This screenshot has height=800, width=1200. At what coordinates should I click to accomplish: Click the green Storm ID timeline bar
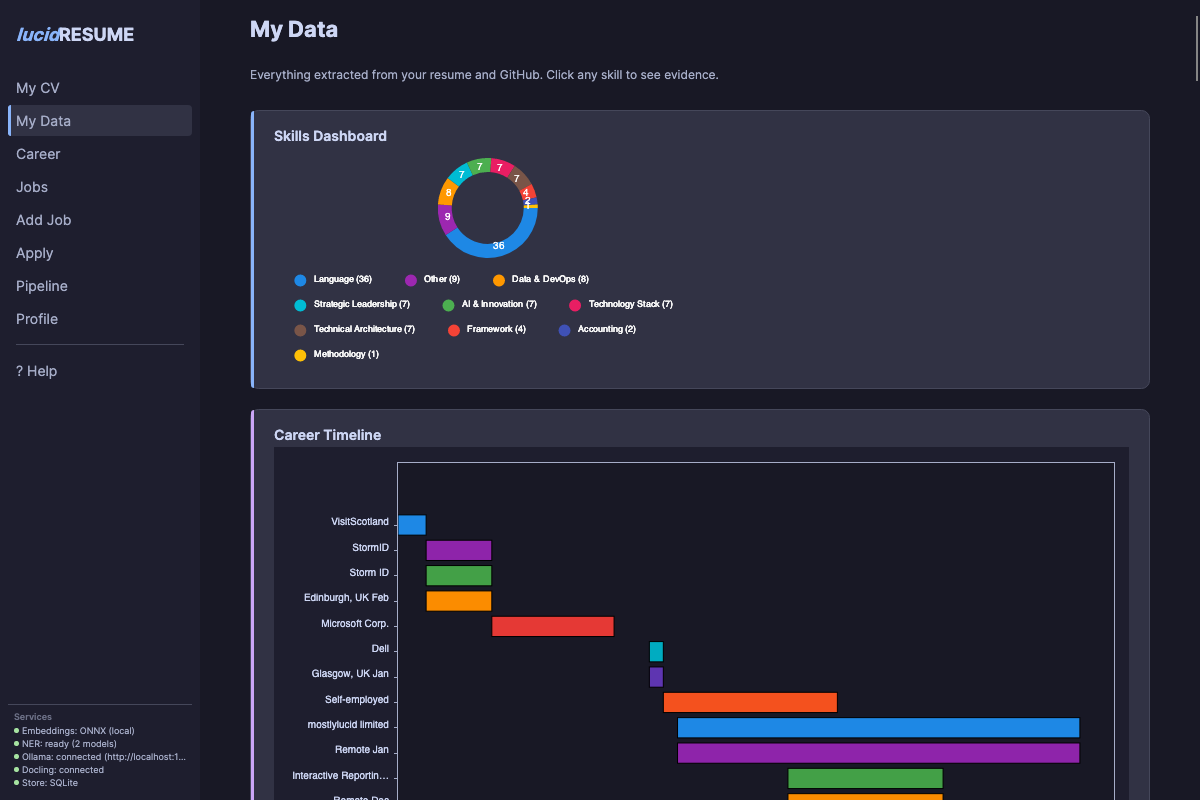(x=459, y=575)
